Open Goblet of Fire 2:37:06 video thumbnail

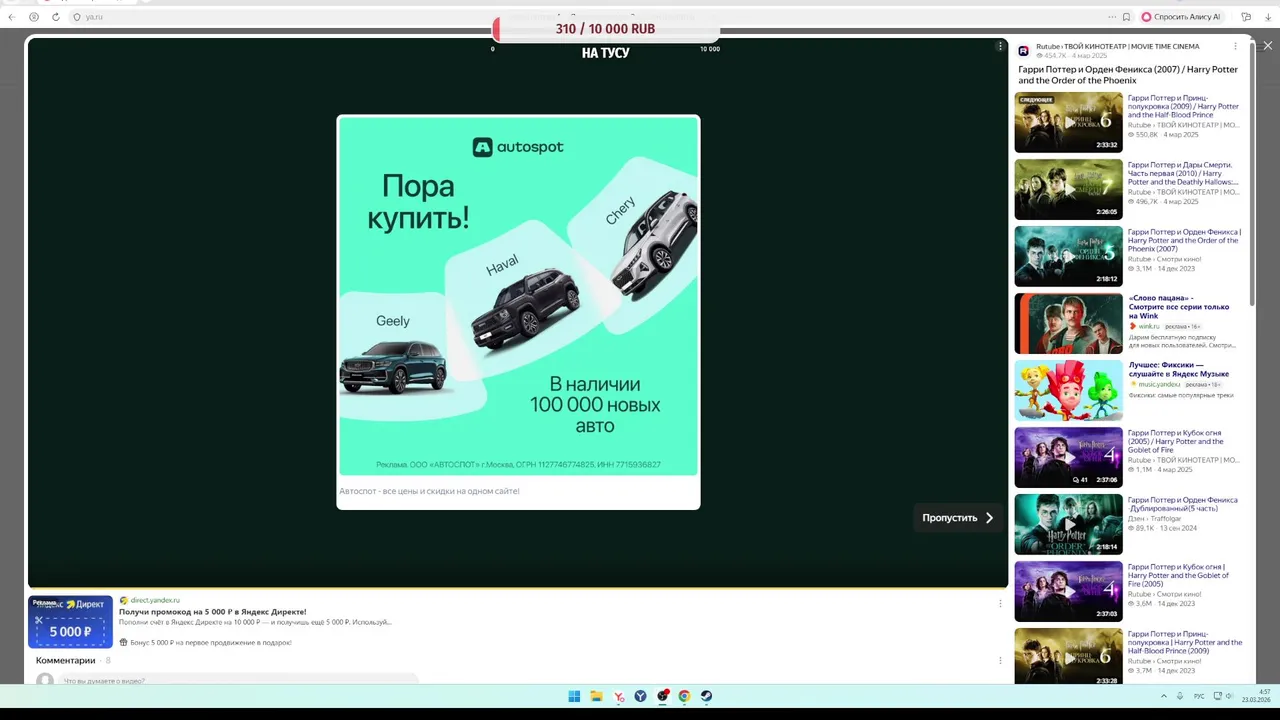pyautogui.click(x=1068, y=457)
